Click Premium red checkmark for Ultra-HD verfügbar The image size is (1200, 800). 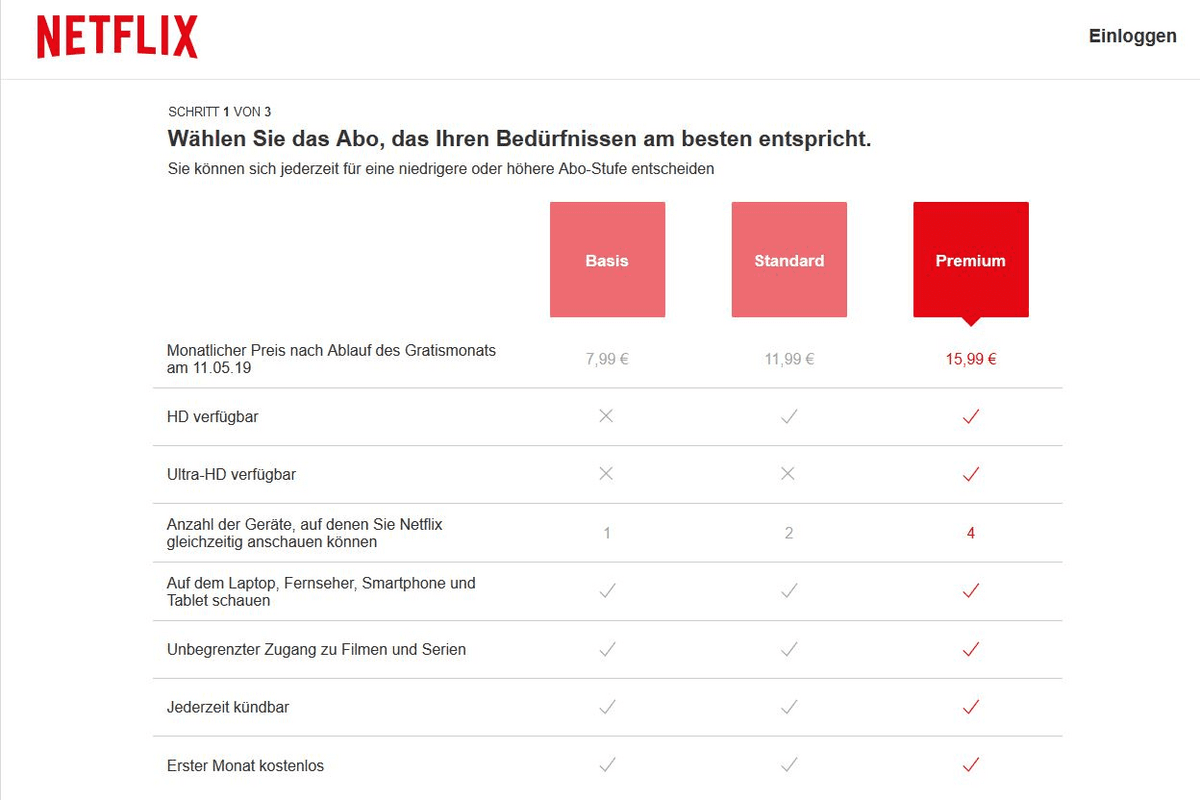point(970,474)
